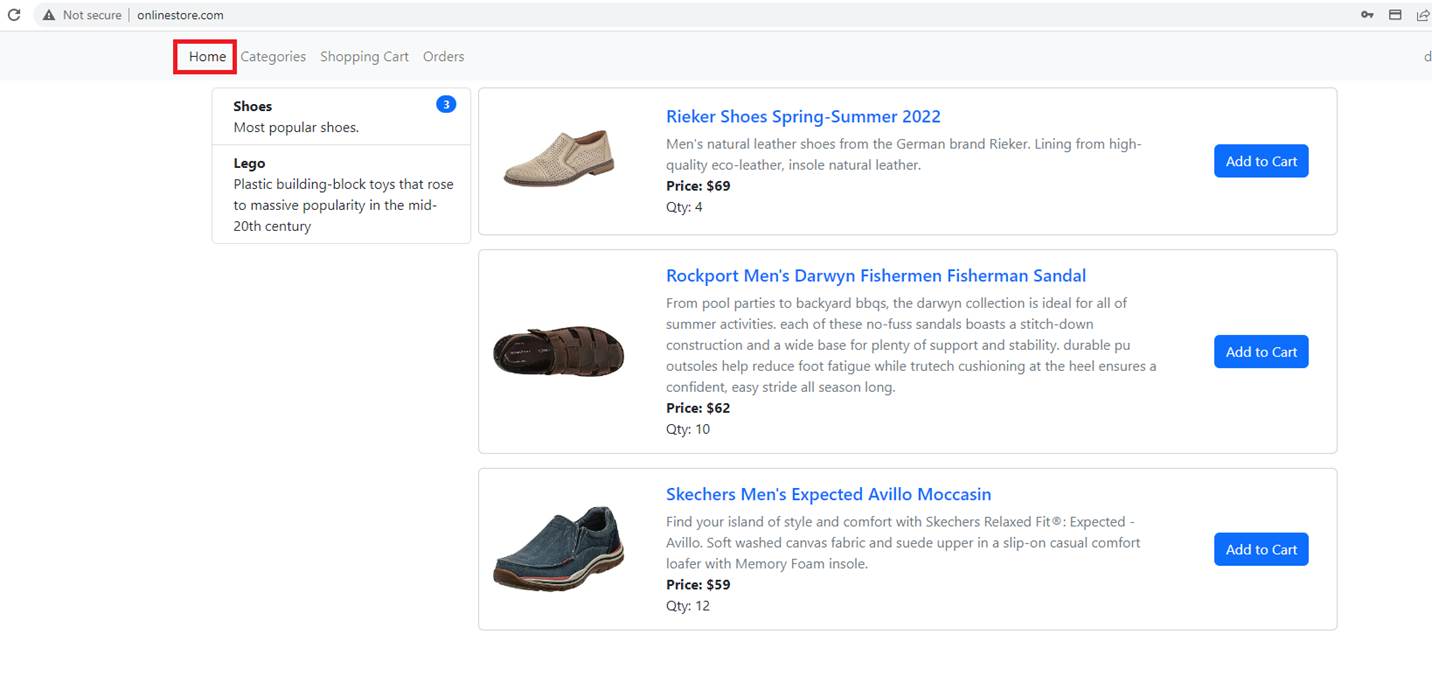Viewport: 1432px width, 683px height.
Task: Click the brown Rockport sandal thumbnail
Action: pos(559,351)
